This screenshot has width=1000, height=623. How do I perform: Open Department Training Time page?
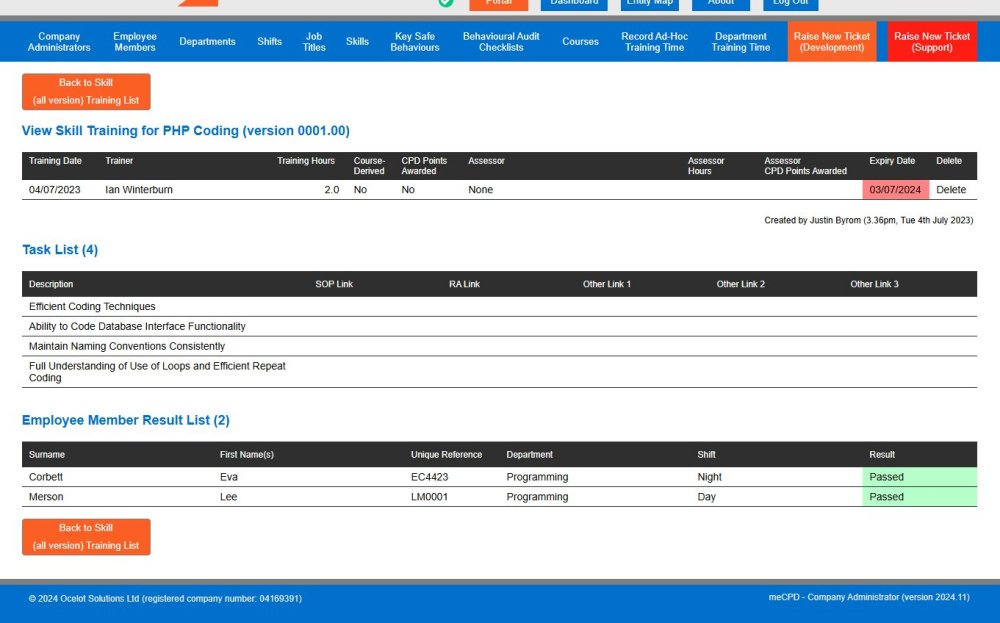tap(741, 42)
